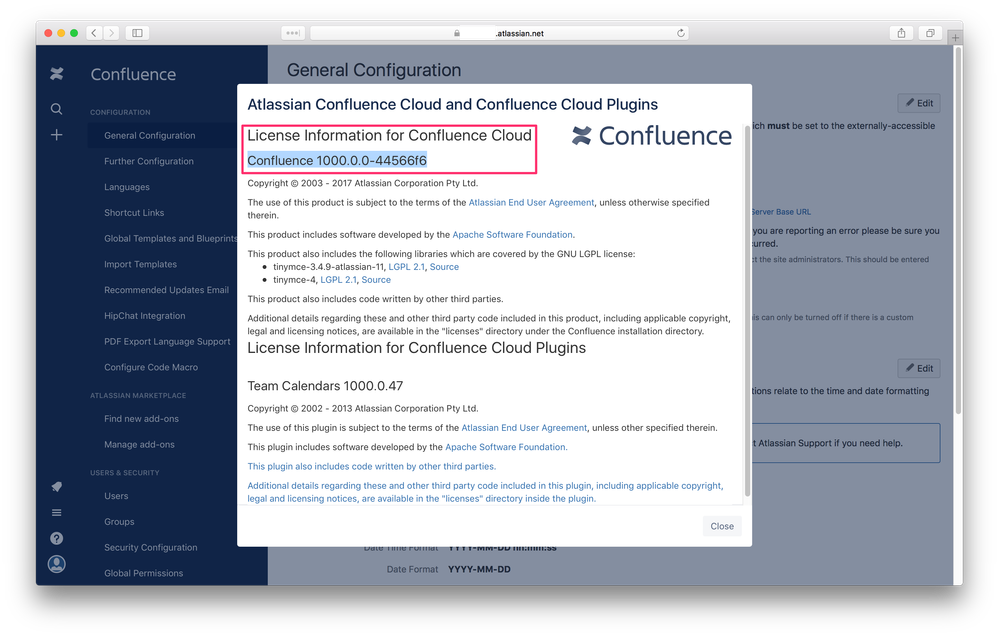Click the upper Edit button on page
The height and width of the screenshot is (637, 999).
[919, 103]
